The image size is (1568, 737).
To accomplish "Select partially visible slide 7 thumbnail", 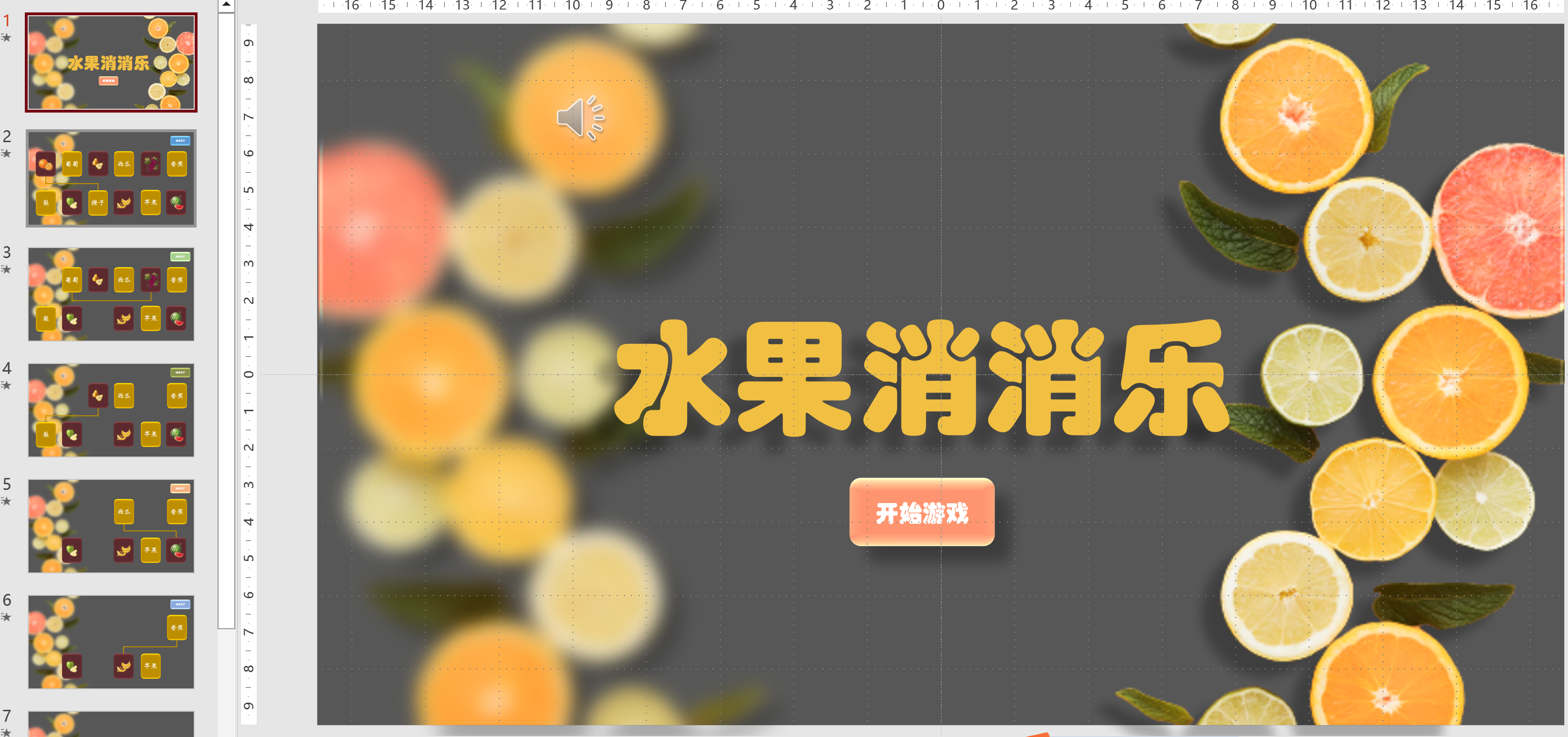I will tap(111, 724).
